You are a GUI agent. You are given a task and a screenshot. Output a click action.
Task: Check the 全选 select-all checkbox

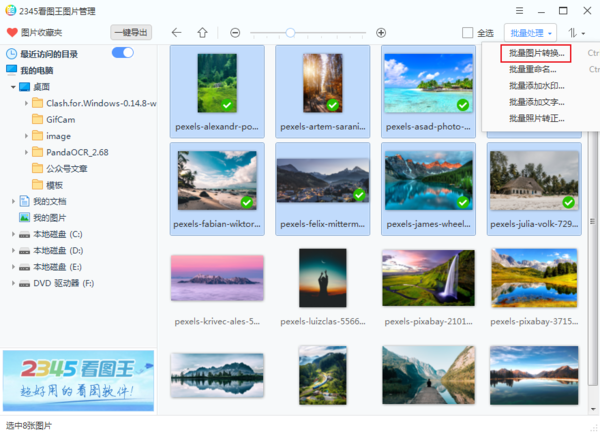467,33
